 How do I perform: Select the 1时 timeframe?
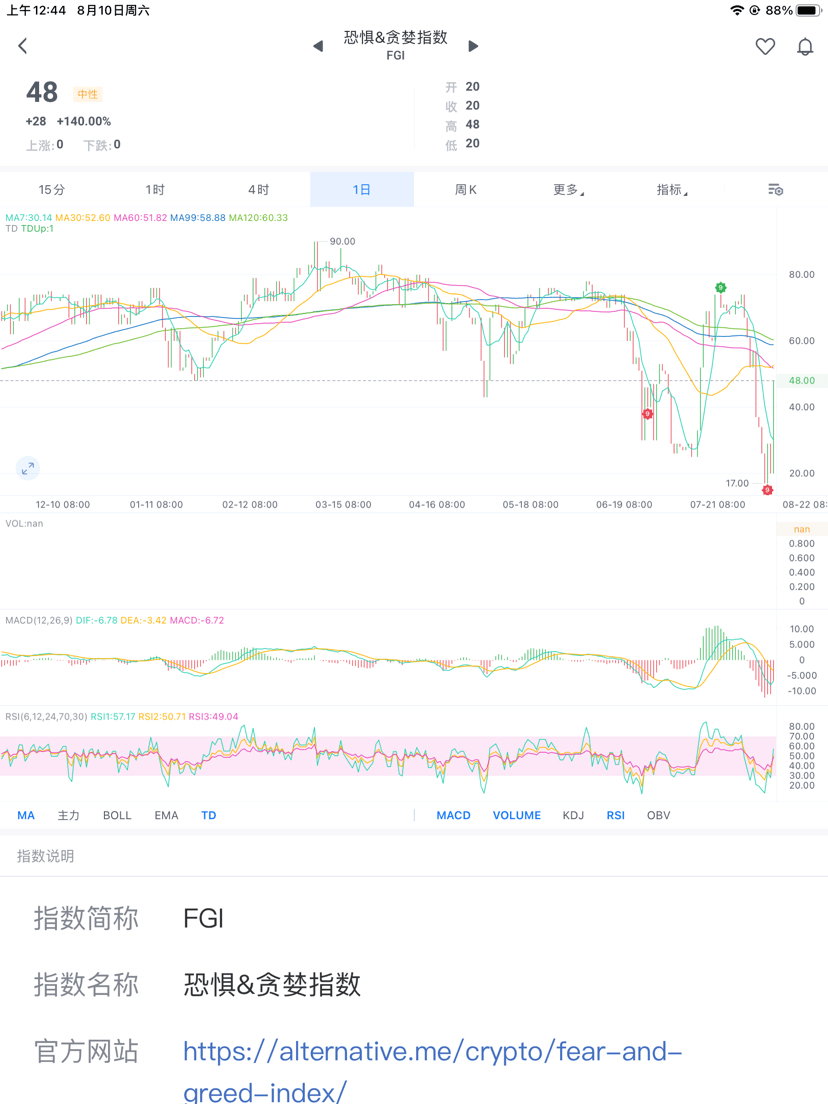(x=155, y=189)
